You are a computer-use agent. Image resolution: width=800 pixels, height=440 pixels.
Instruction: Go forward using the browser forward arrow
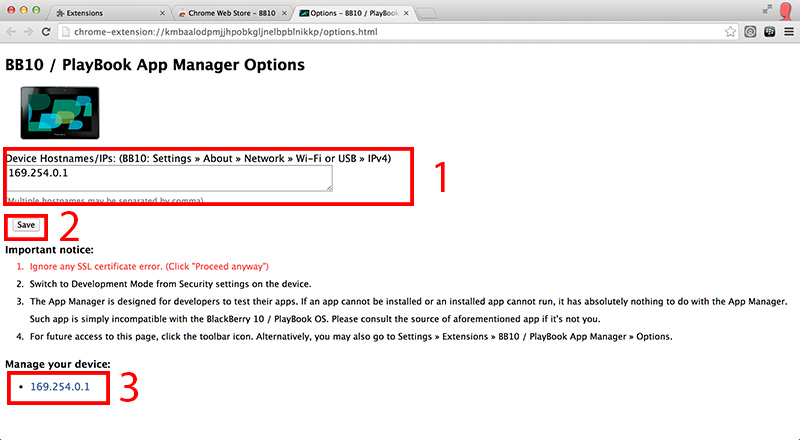pos(28,32)
